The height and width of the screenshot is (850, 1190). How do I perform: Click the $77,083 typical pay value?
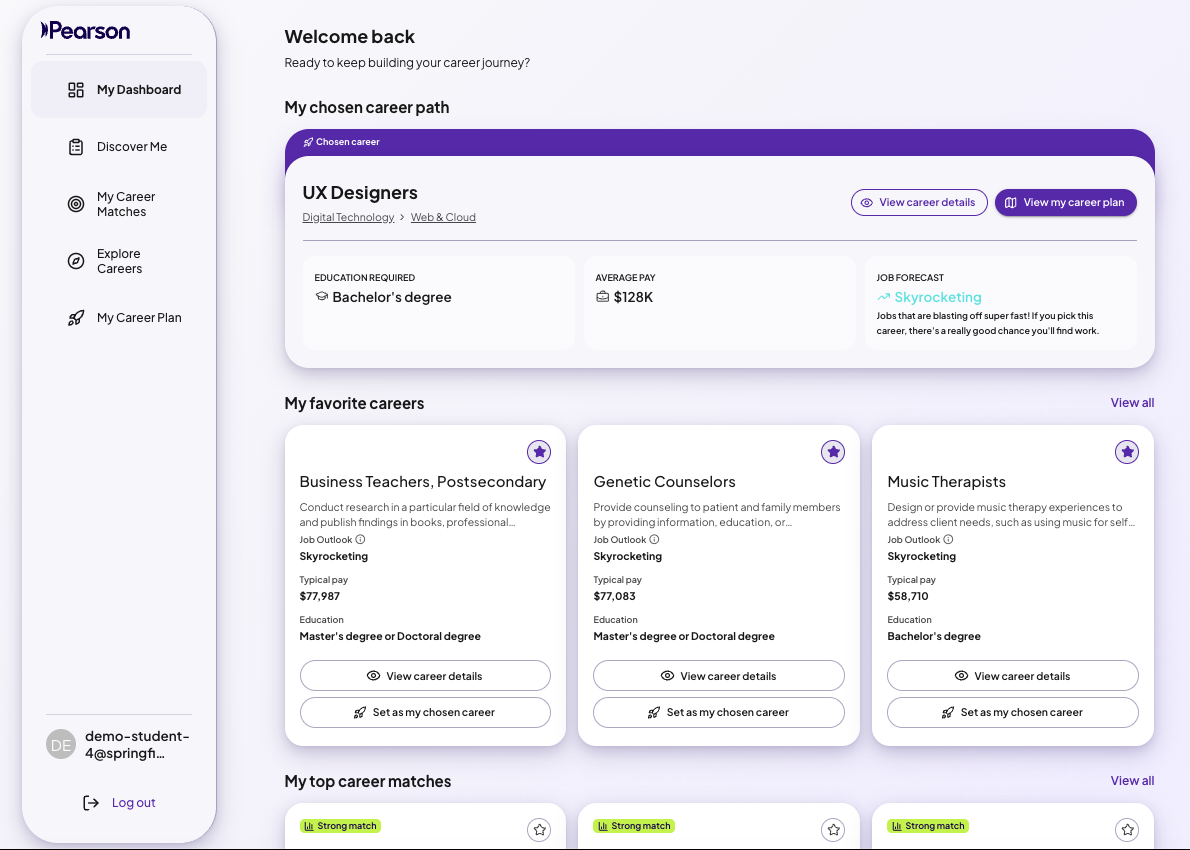(615, 597)
